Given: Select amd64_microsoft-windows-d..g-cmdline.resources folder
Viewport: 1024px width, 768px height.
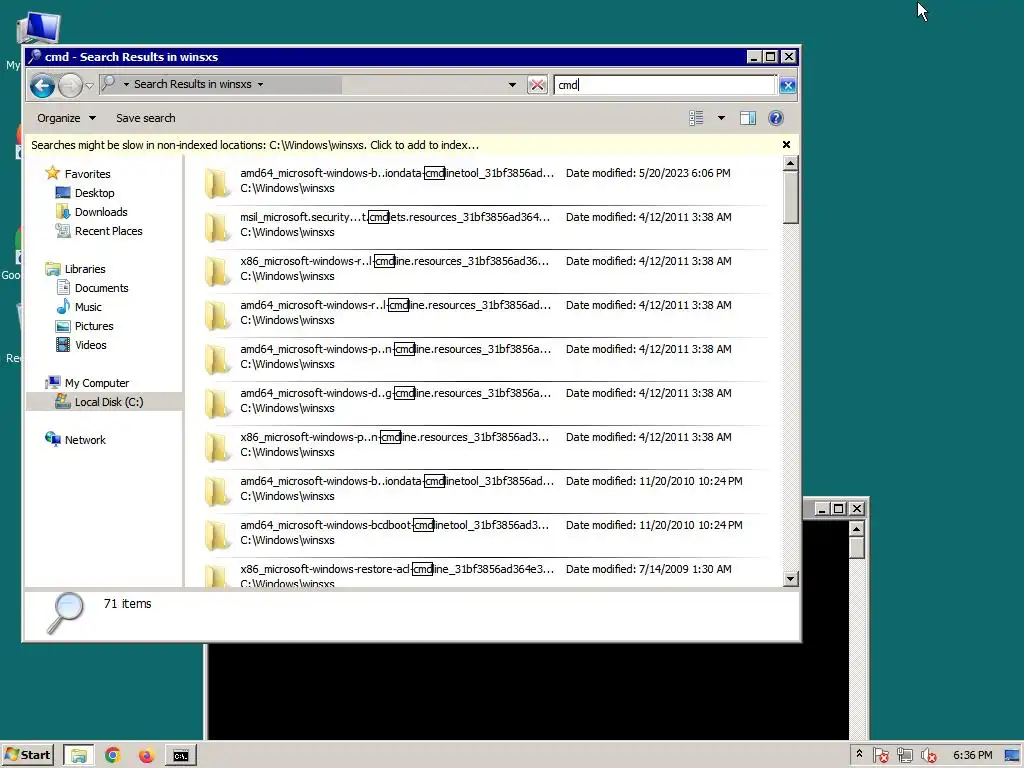Looking at the screenshot, I should click(483, 401).
